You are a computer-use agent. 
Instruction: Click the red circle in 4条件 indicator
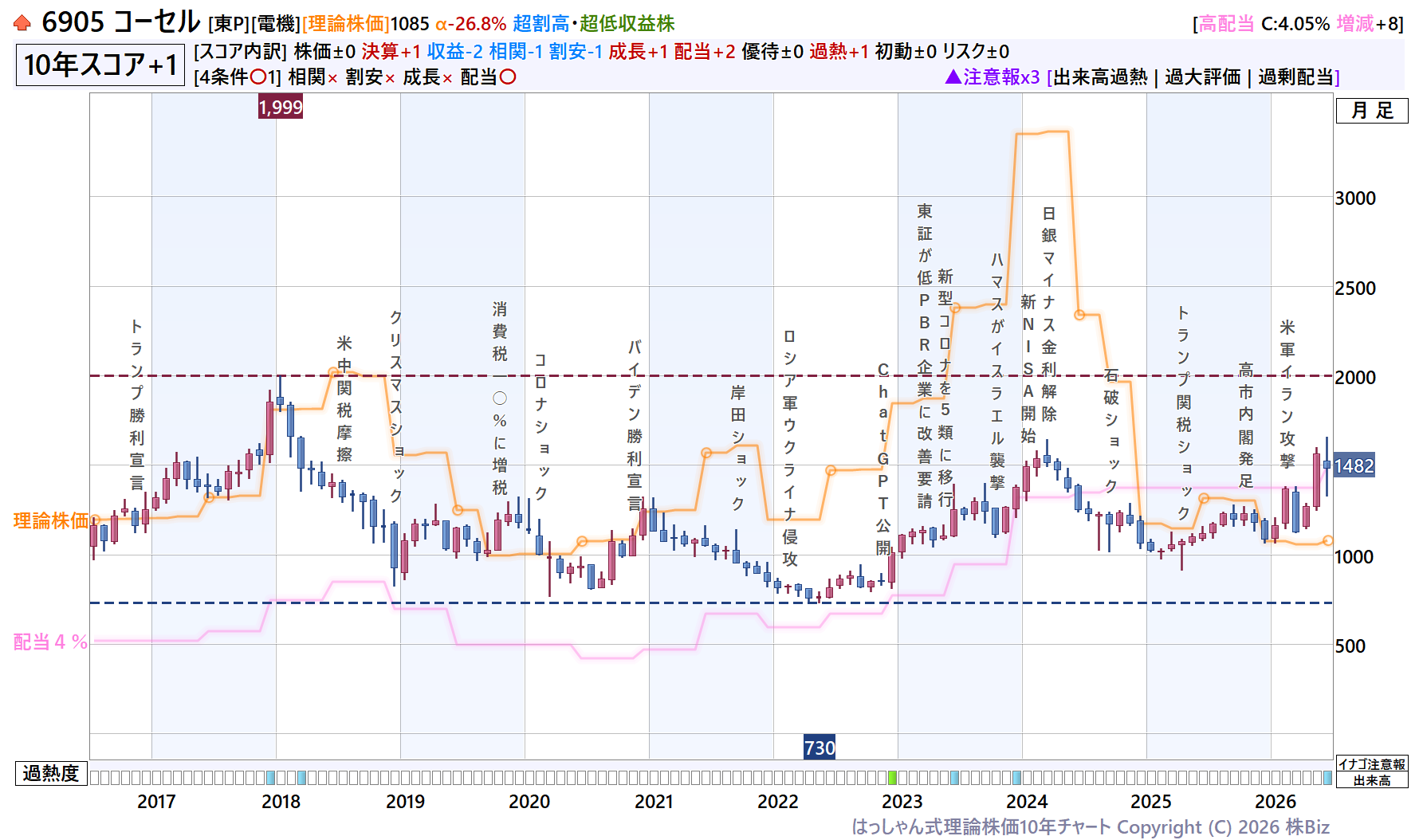click(x=258, y=77)
